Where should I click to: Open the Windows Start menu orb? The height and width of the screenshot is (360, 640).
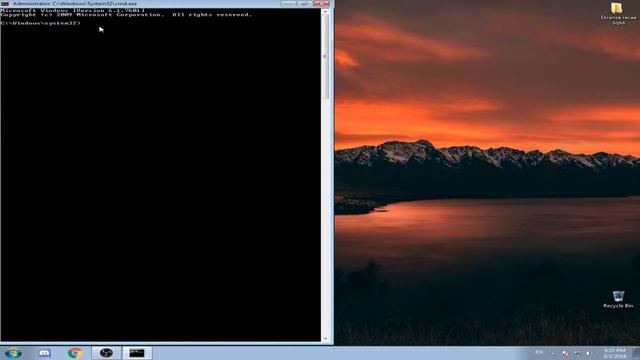point(13,353)
